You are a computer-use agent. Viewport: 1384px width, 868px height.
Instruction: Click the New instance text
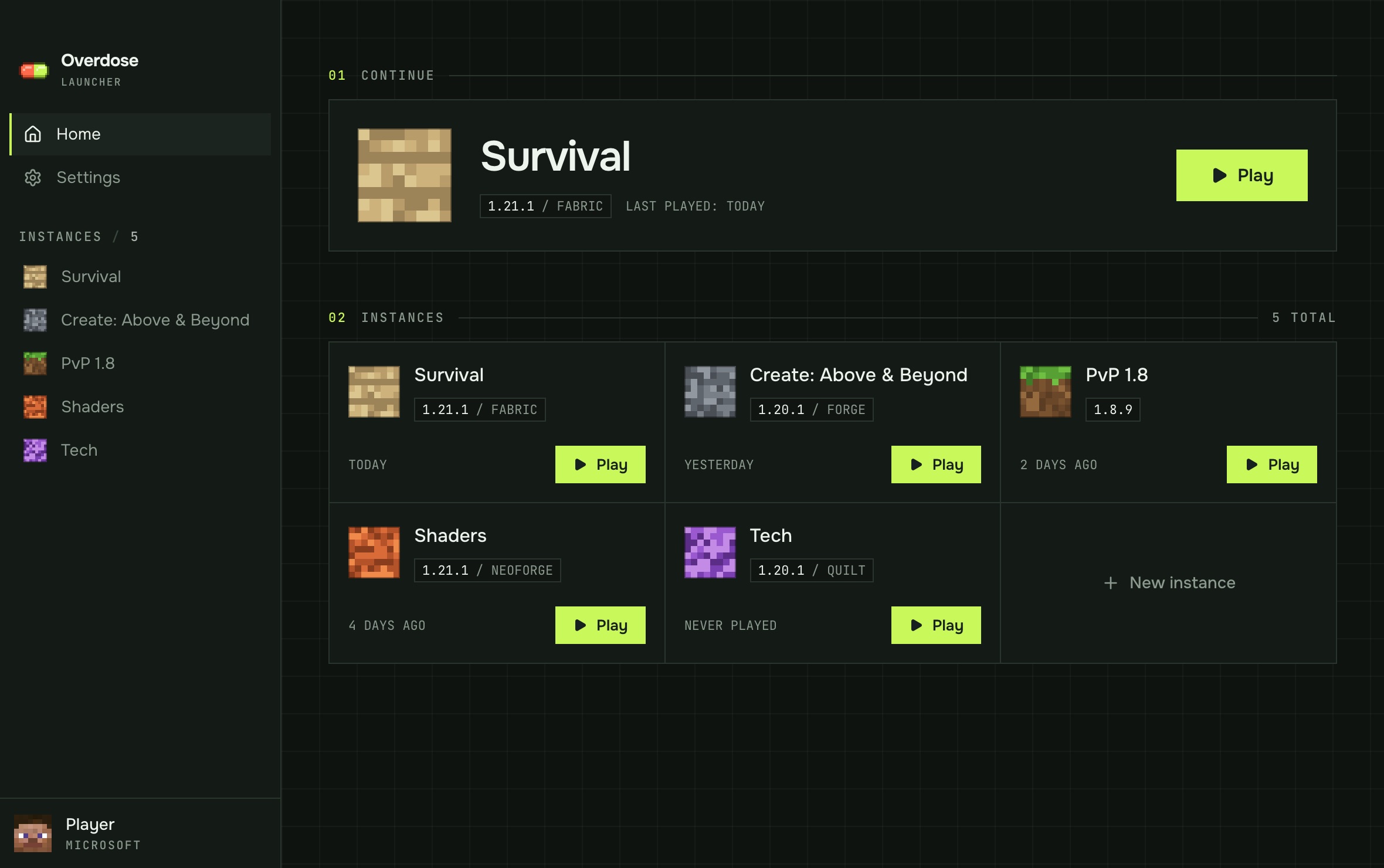pos(1182,583)
